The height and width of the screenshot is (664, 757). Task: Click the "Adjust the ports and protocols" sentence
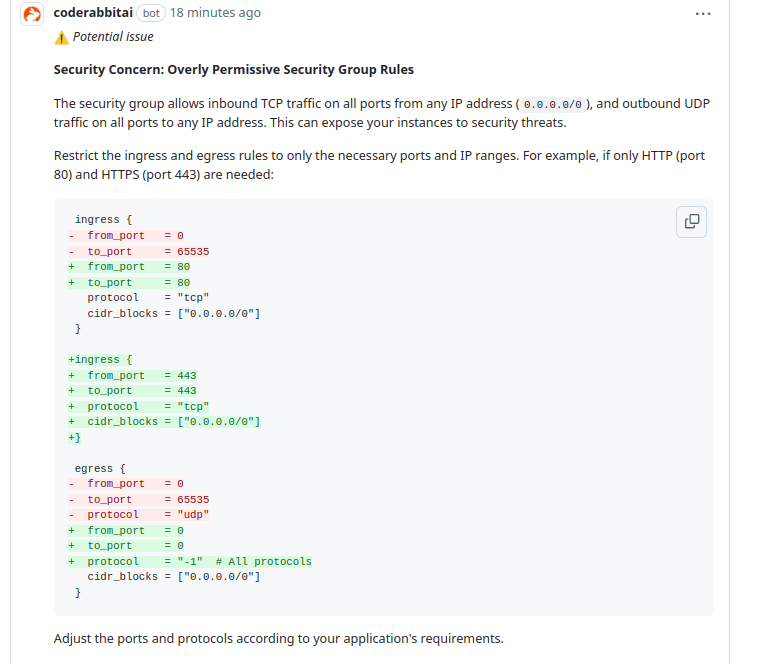[278, 639]
